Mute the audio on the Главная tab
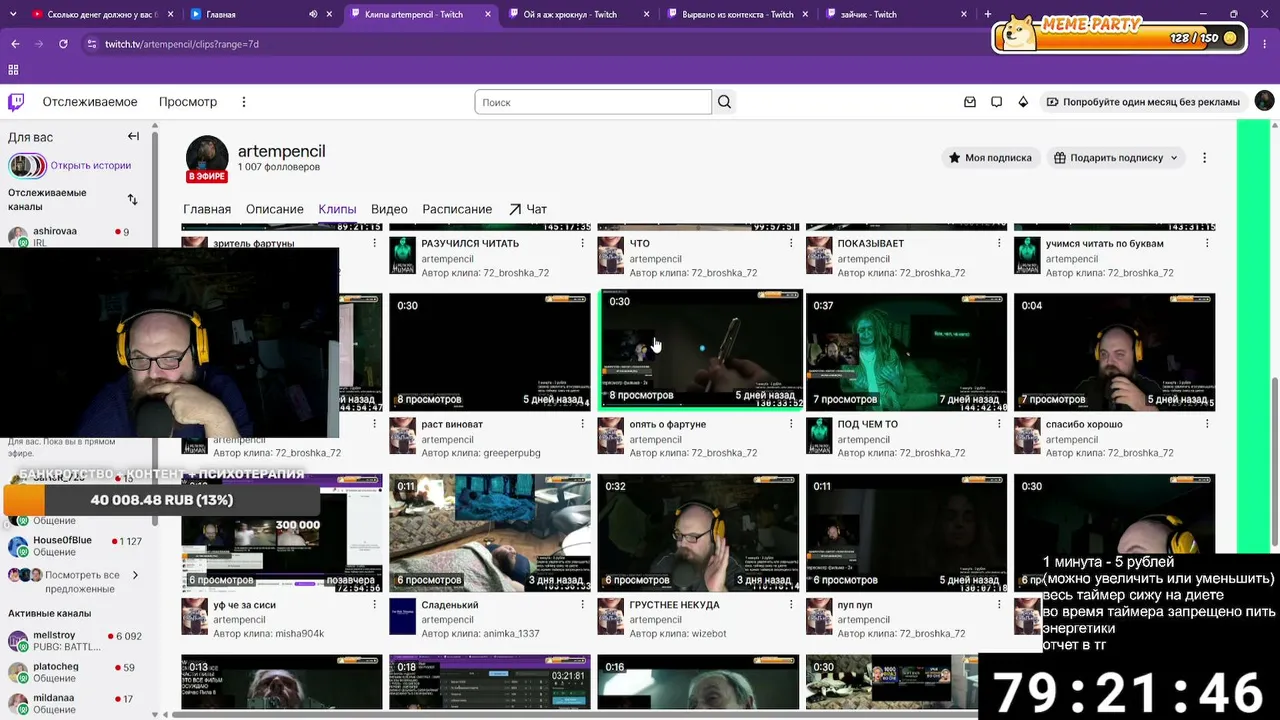 [x=313, y=14]
